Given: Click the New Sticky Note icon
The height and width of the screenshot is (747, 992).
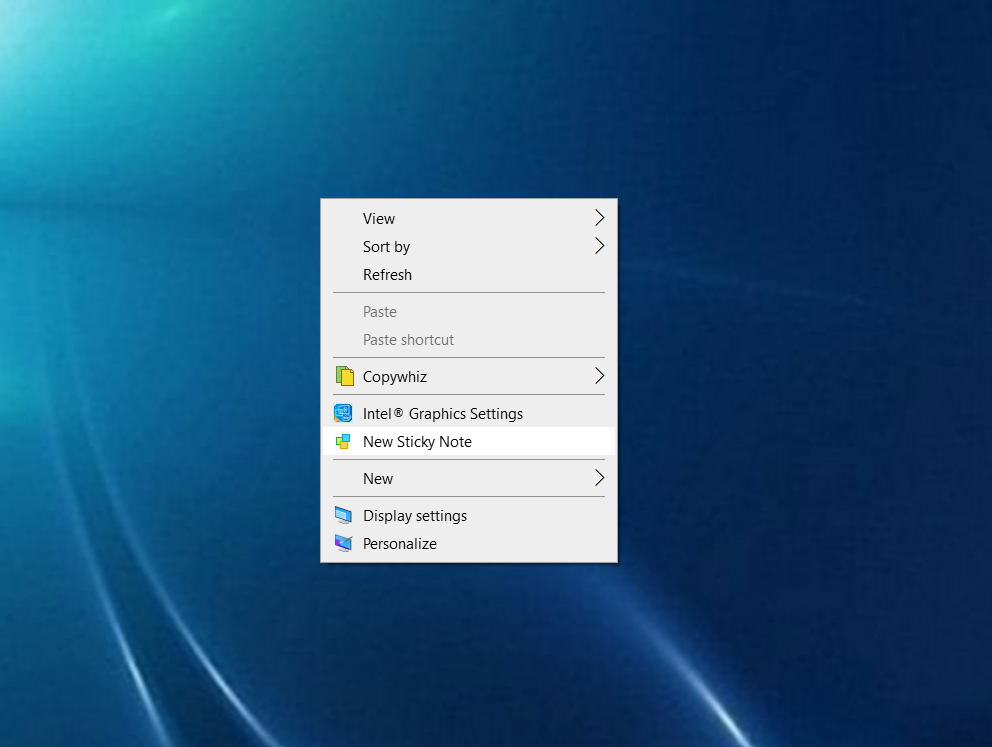Looking at the screenshot, I should 344,441.
